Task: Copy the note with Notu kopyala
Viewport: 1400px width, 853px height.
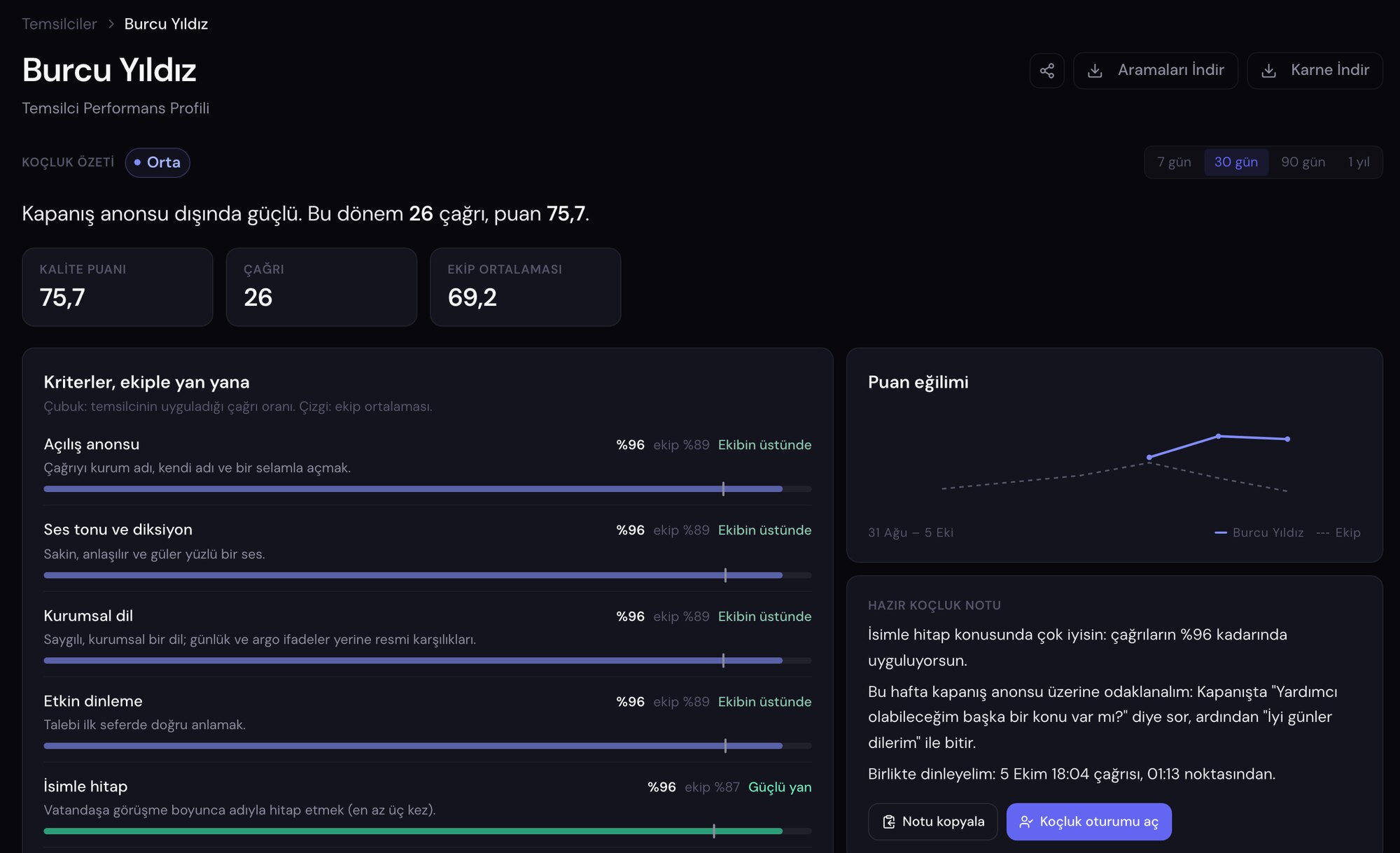Action: point(933,822)
